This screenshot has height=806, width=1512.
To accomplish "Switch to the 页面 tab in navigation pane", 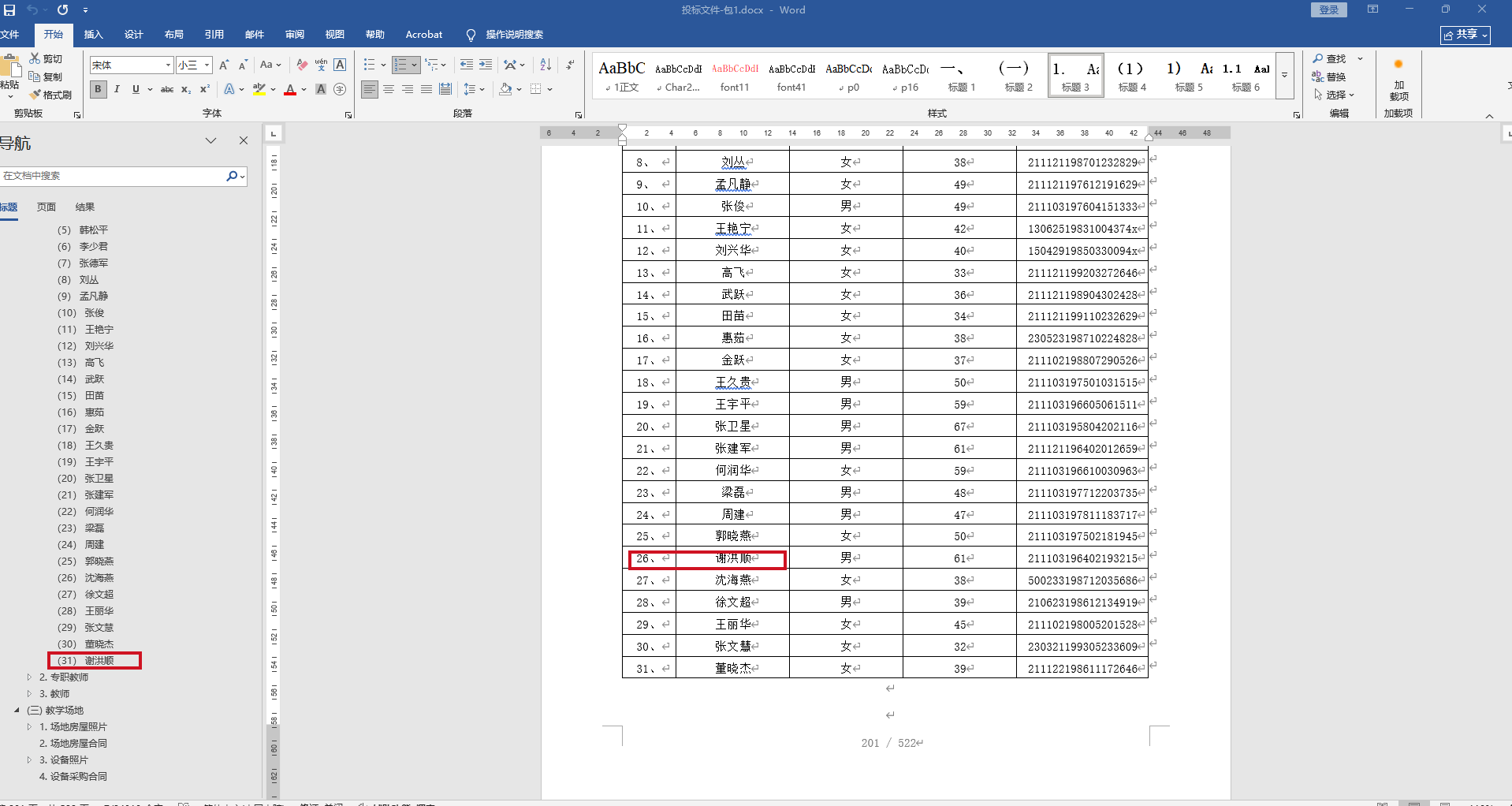I will (x=47, y=207).
